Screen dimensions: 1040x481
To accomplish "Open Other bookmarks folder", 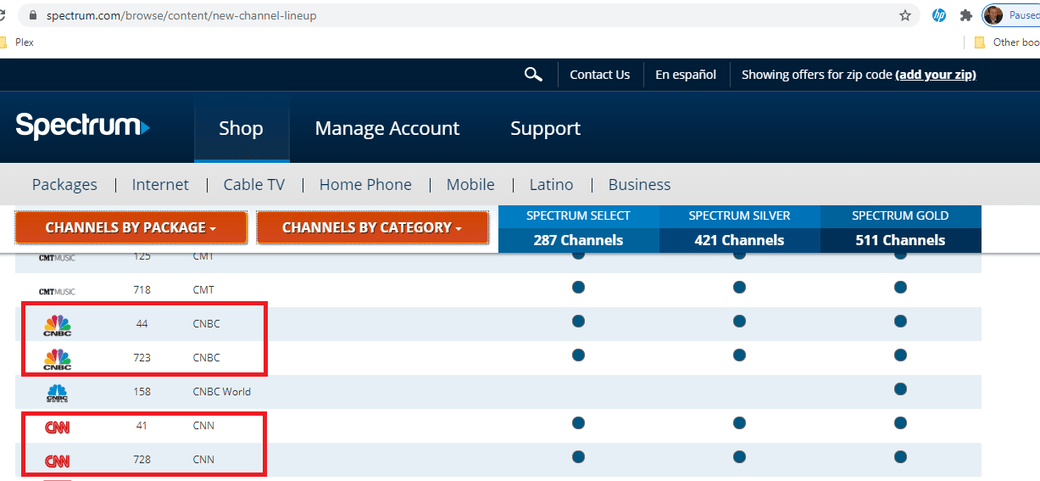I will pyautogui.click(x=1006, y=42).
